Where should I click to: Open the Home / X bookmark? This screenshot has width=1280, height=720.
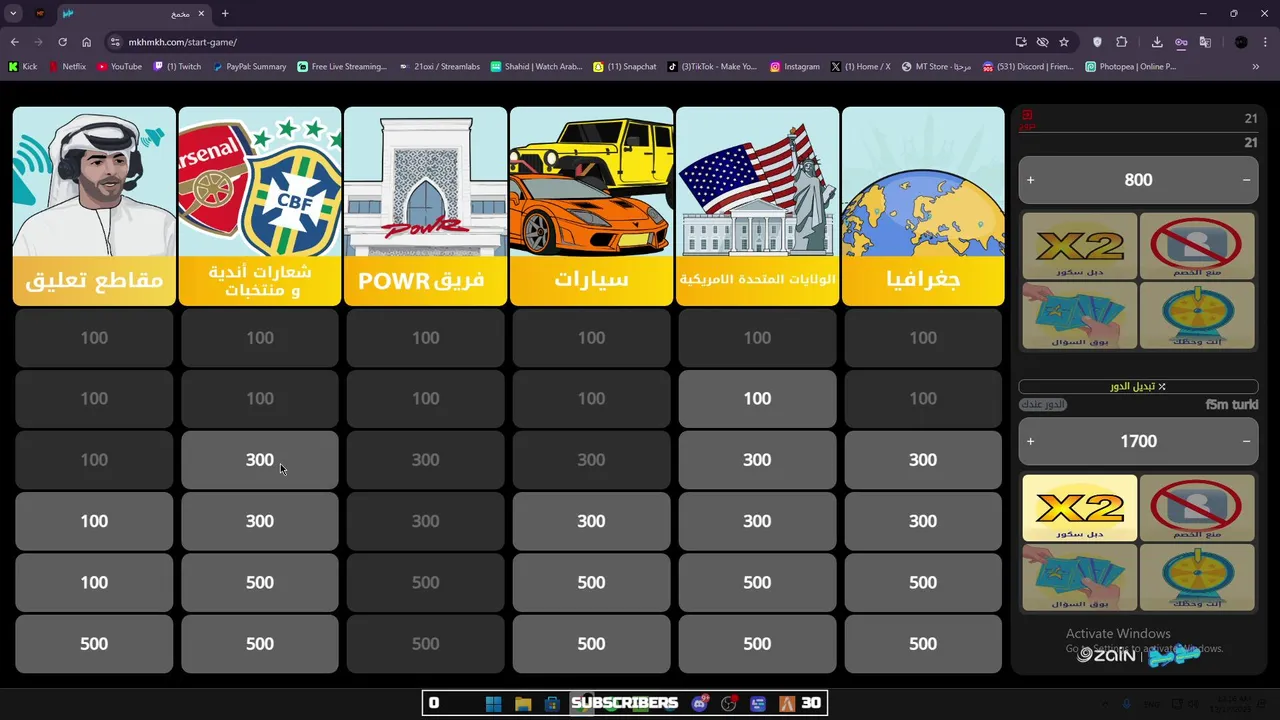[861, 67]
